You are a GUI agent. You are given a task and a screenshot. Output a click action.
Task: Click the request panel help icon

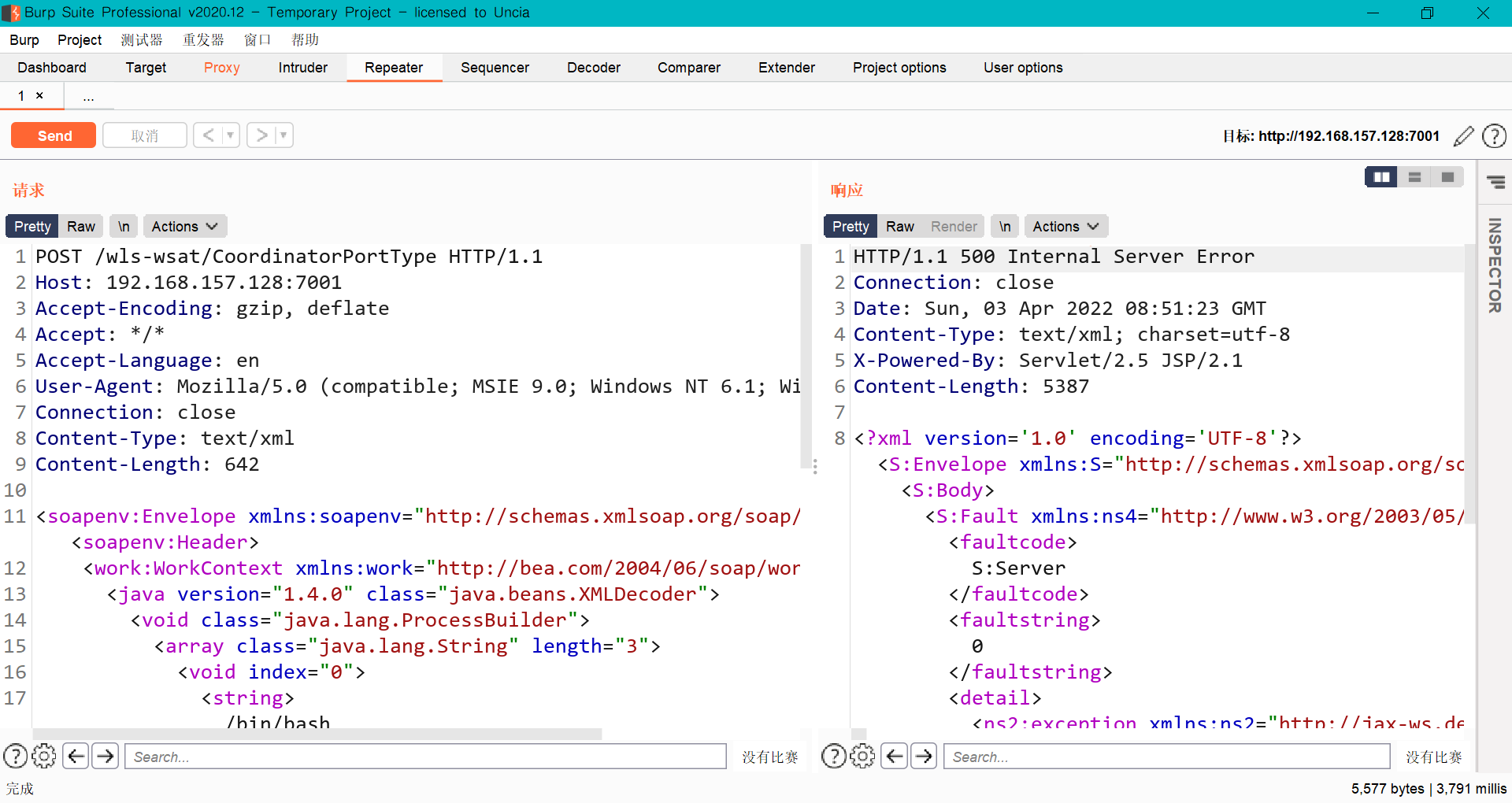15,757
